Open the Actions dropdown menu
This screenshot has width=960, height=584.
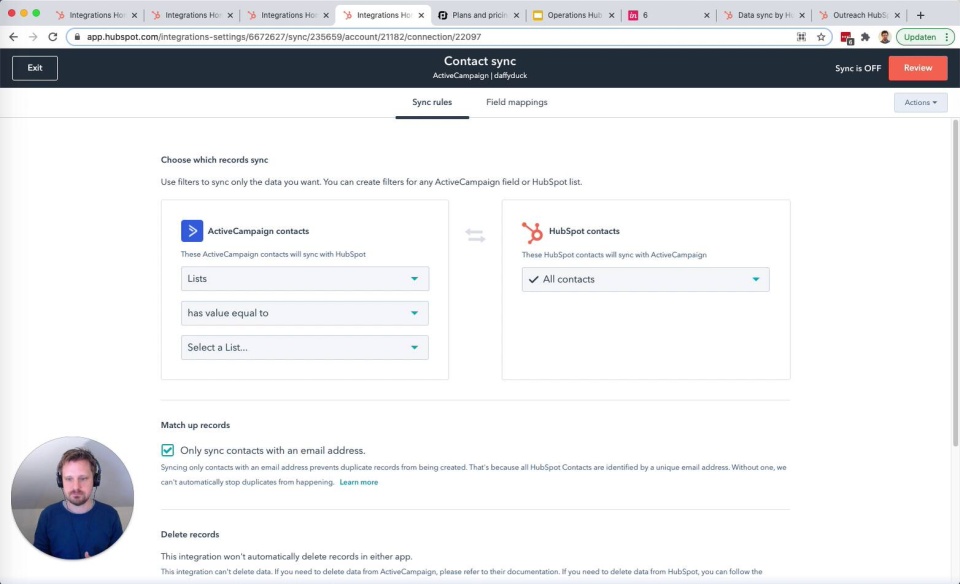pyautogui.click(x=920, y=102)
